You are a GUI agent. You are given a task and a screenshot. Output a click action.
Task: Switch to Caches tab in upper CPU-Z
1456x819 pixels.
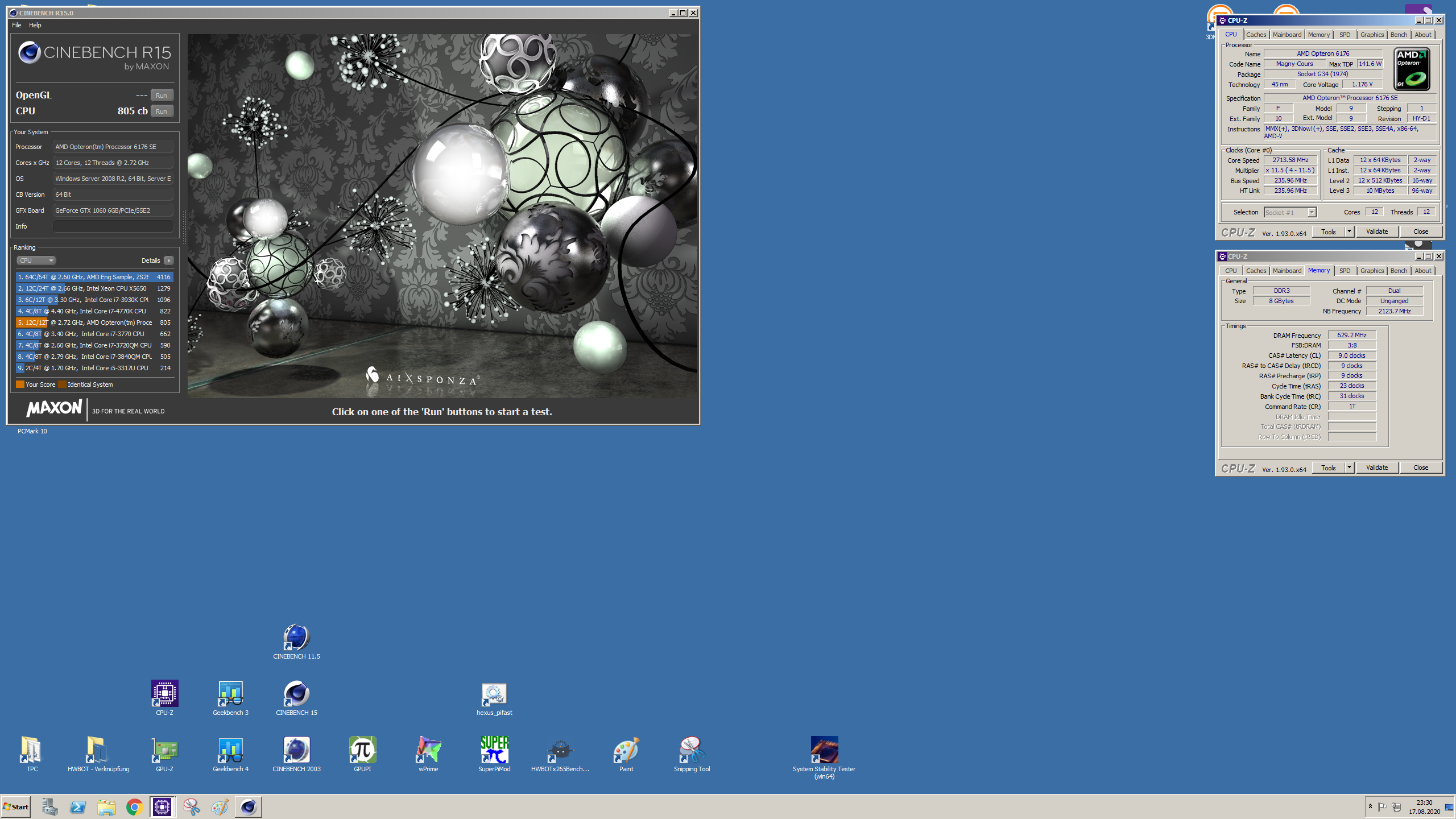point(1256,35)
